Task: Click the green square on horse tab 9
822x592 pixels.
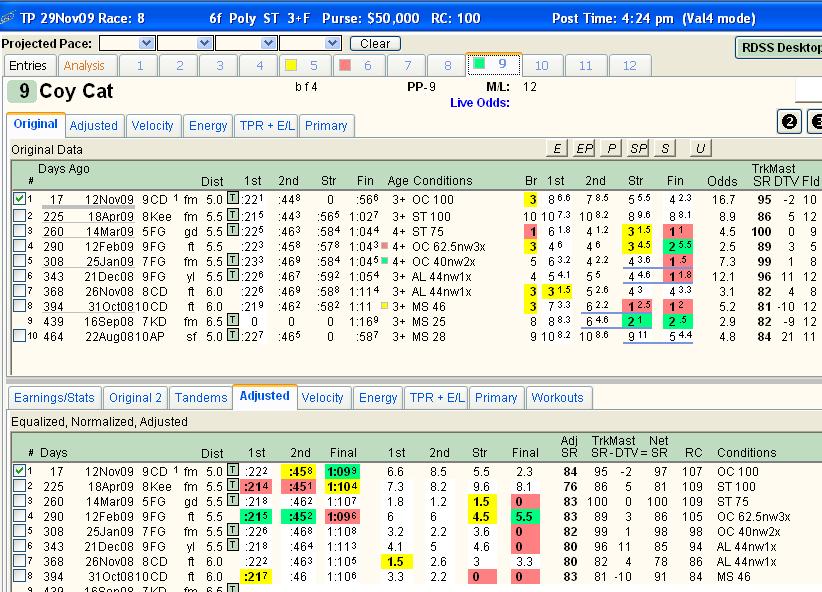Action: (479, 63)
